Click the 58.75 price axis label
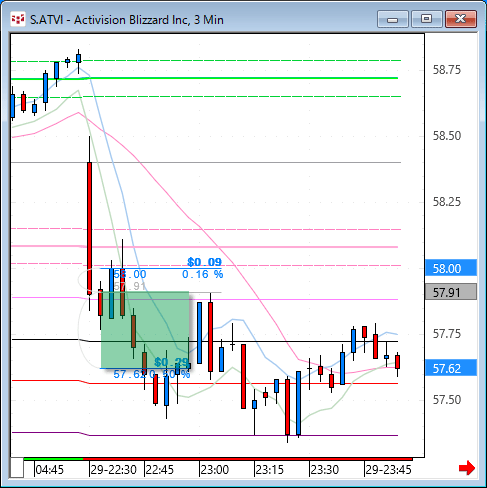Screen dimensions: 487x488 [x=447, y=70]
